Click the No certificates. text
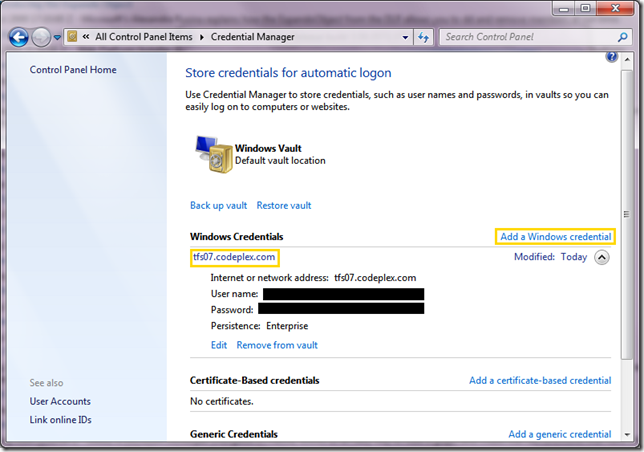Screen dimensions: 644x452 click(222, 402)
